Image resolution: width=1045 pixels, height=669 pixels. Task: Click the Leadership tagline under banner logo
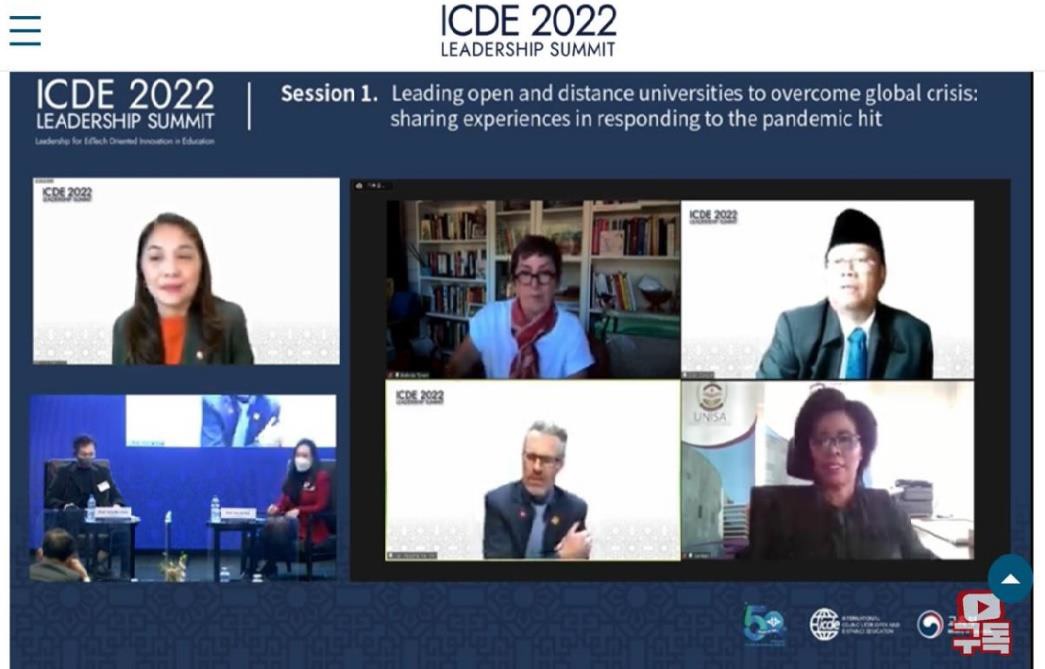pos(125,142)
